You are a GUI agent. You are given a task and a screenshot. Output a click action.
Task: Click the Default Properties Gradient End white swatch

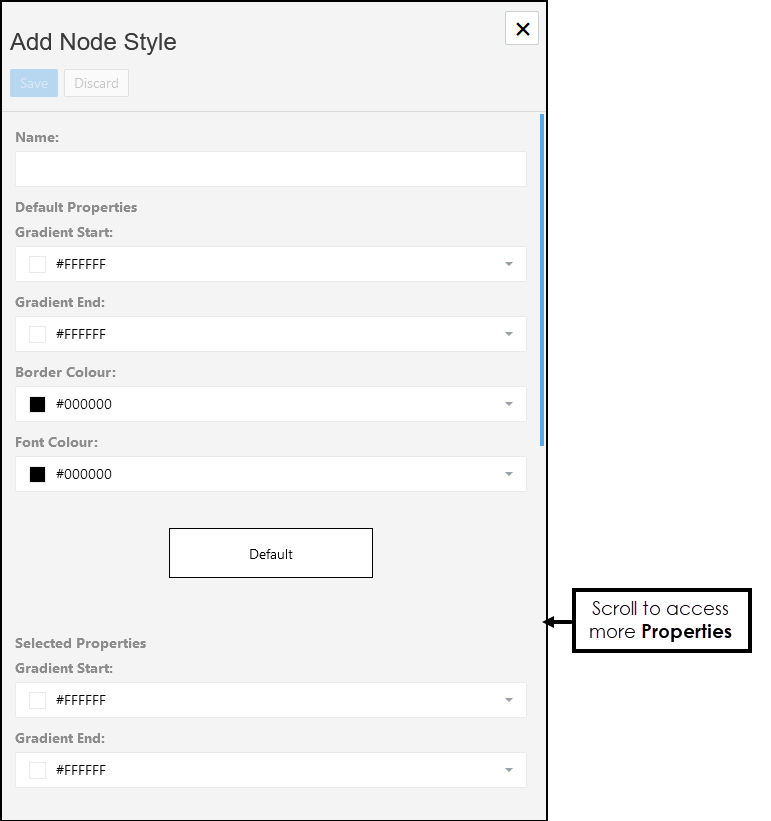pyautogui.click(x=38, y=334)
